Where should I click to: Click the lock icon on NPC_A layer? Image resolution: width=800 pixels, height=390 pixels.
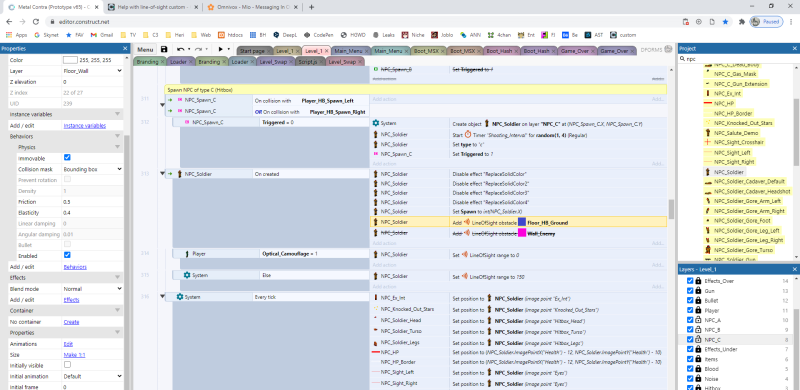[x=698, y=320]
